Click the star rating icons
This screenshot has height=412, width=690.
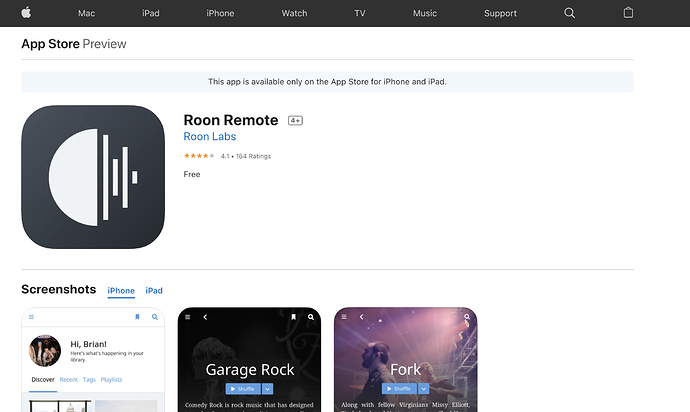199,156
